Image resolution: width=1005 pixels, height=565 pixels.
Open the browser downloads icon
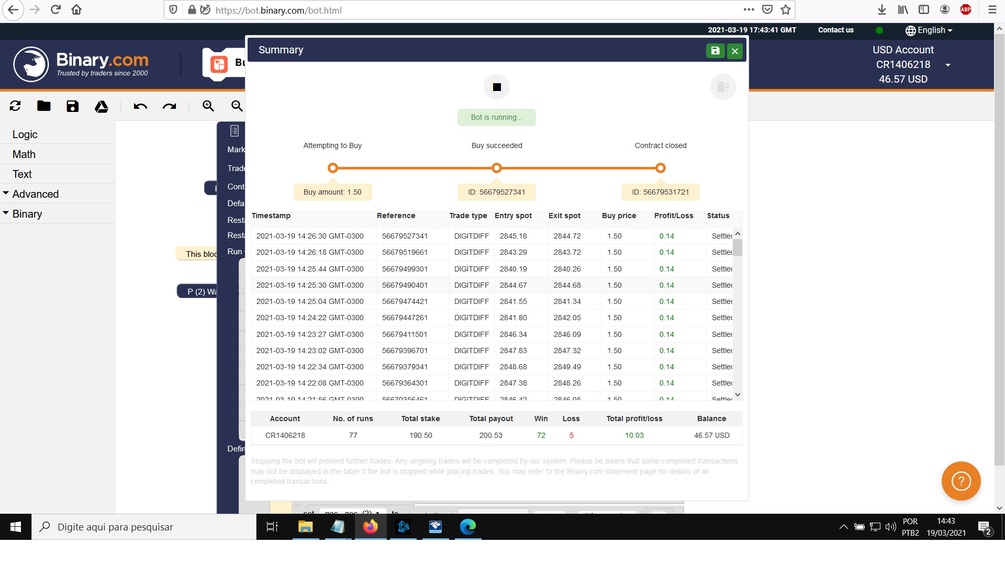[881, 10]
